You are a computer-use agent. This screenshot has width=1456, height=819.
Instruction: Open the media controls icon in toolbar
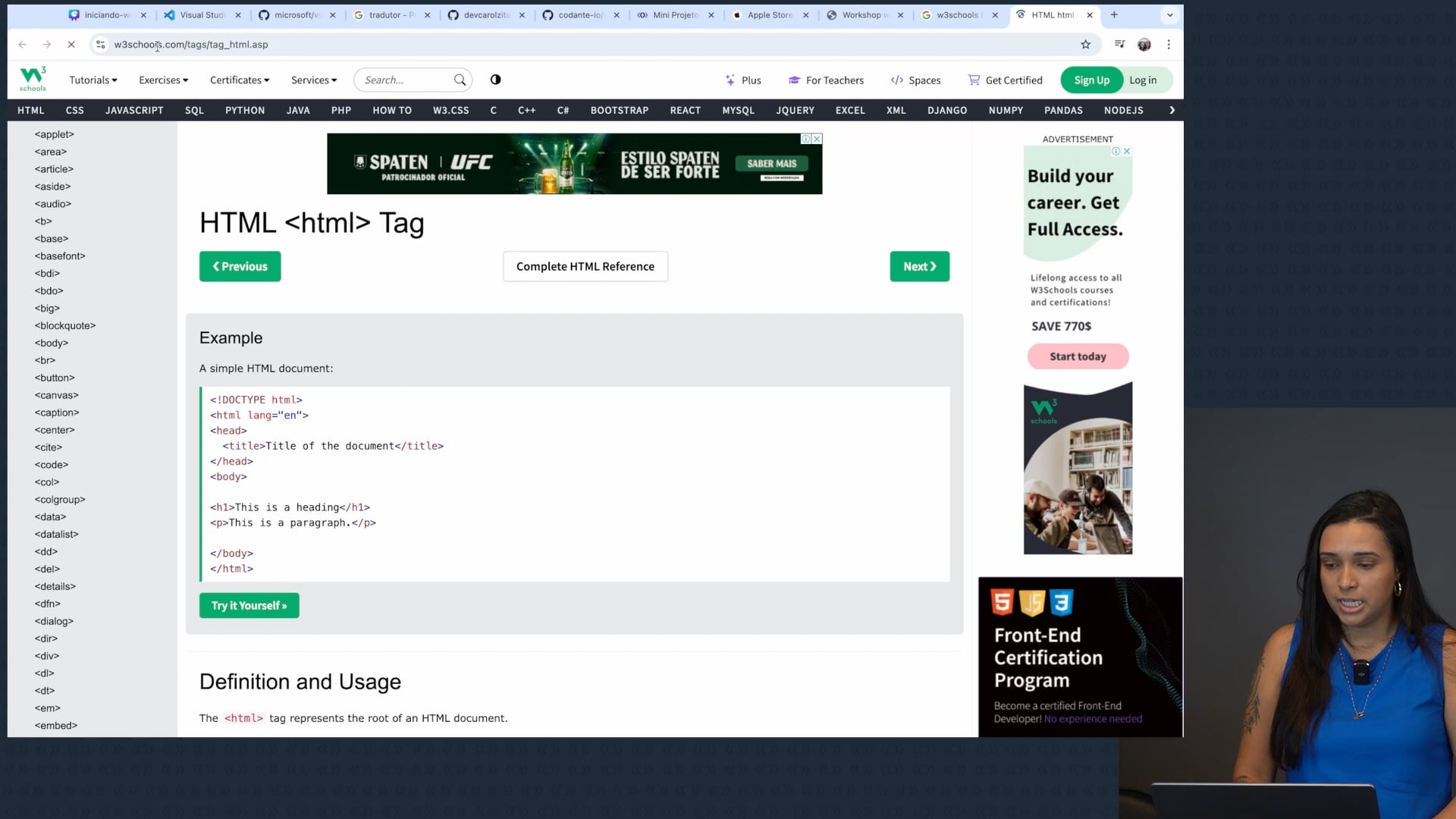pos(1119,45)
